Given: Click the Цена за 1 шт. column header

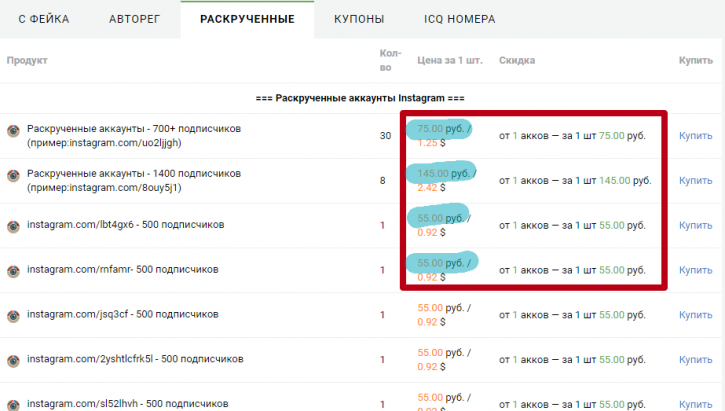Looking at the screenshot, I should coord(449,61).
